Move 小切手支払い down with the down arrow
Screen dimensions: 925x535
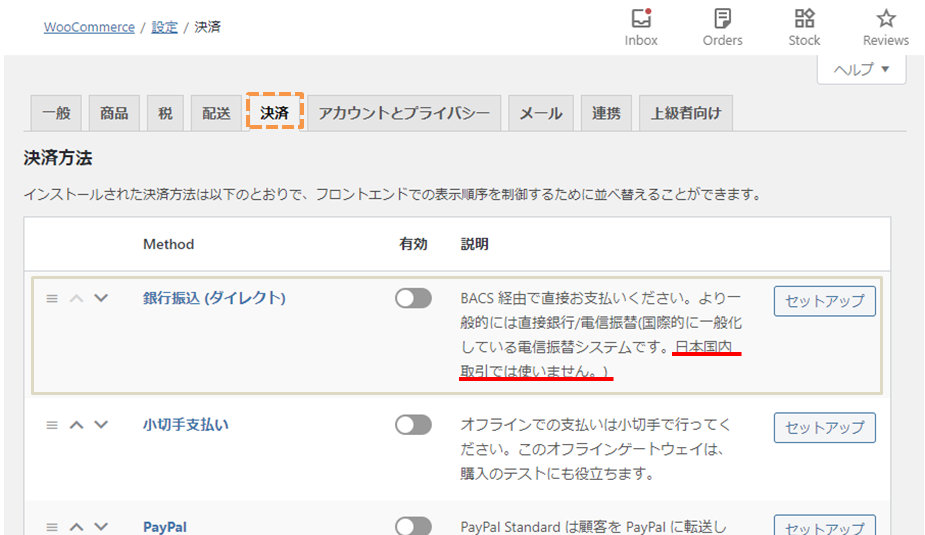101,425
